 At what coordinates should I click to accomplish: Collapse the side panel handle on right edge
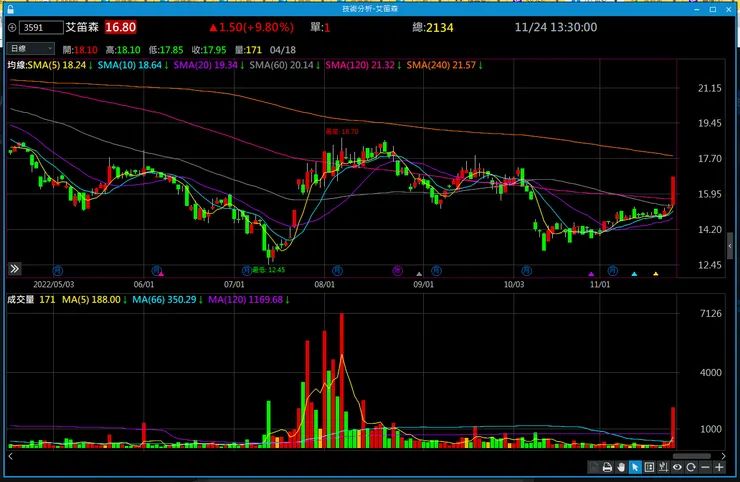pos(730,246)
